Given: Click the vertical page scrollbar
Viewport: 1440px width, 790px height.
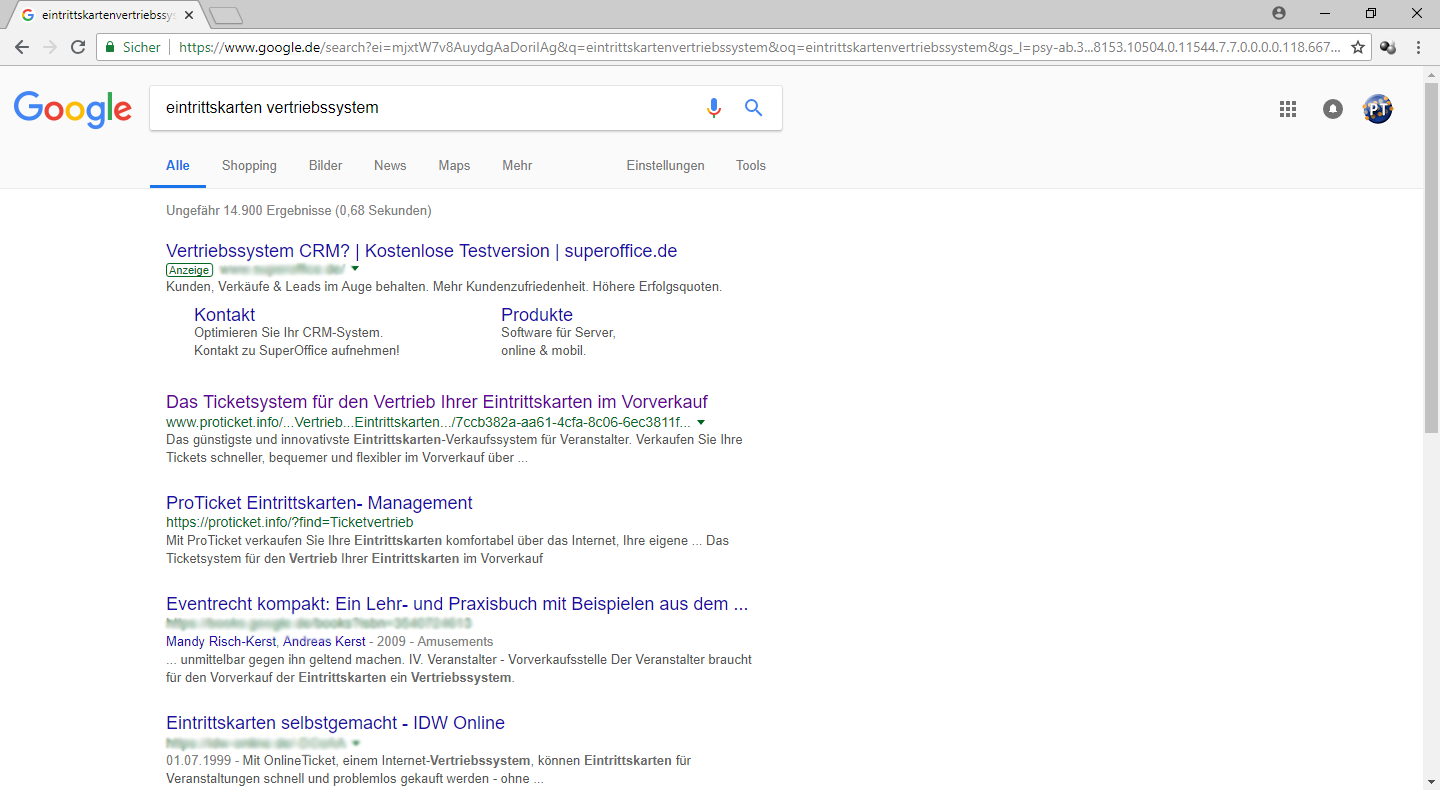Looking at the screenshot, I should [1431, 256].
